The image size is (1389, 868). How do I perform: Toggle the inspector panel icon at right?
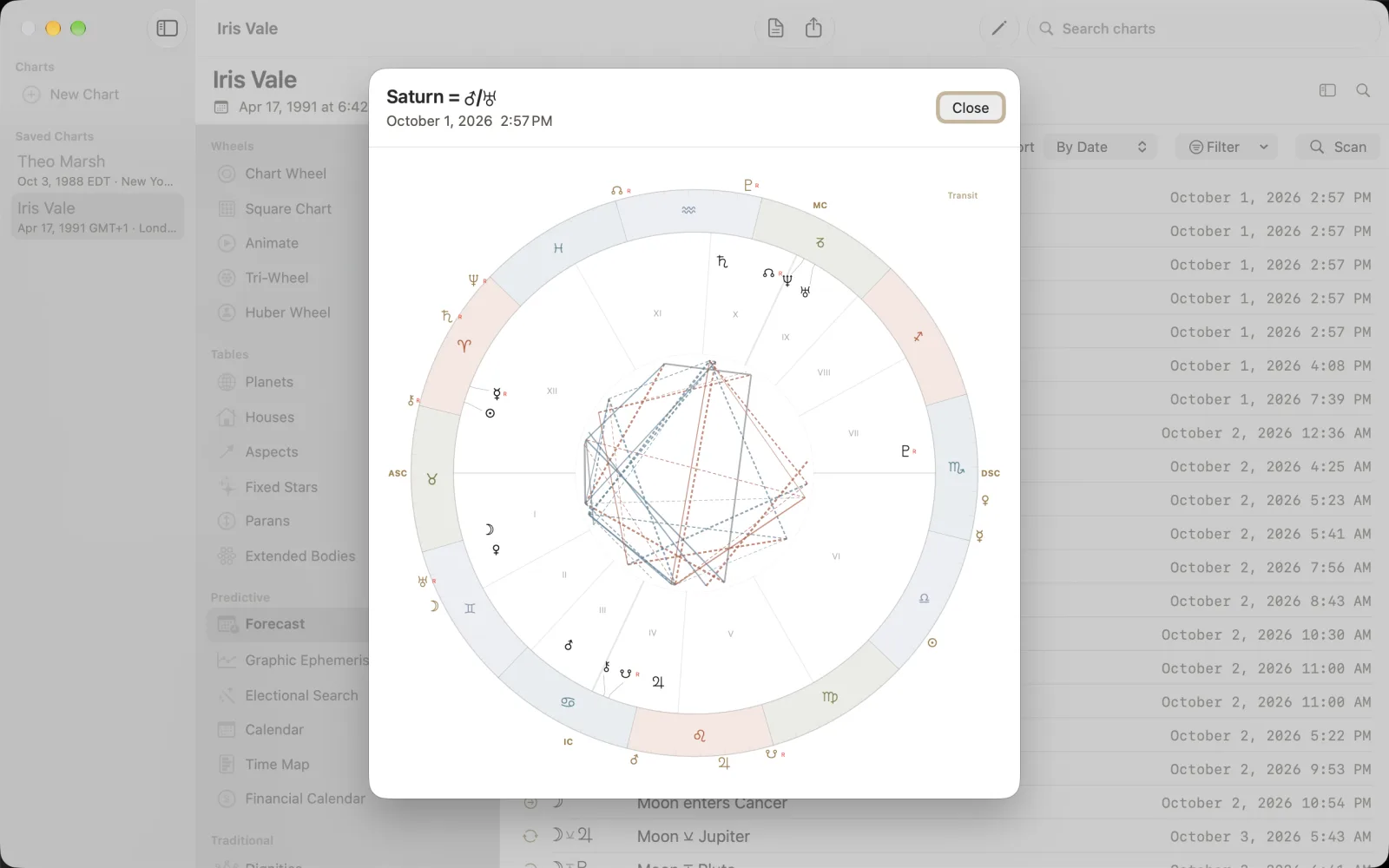point(1327,91)
